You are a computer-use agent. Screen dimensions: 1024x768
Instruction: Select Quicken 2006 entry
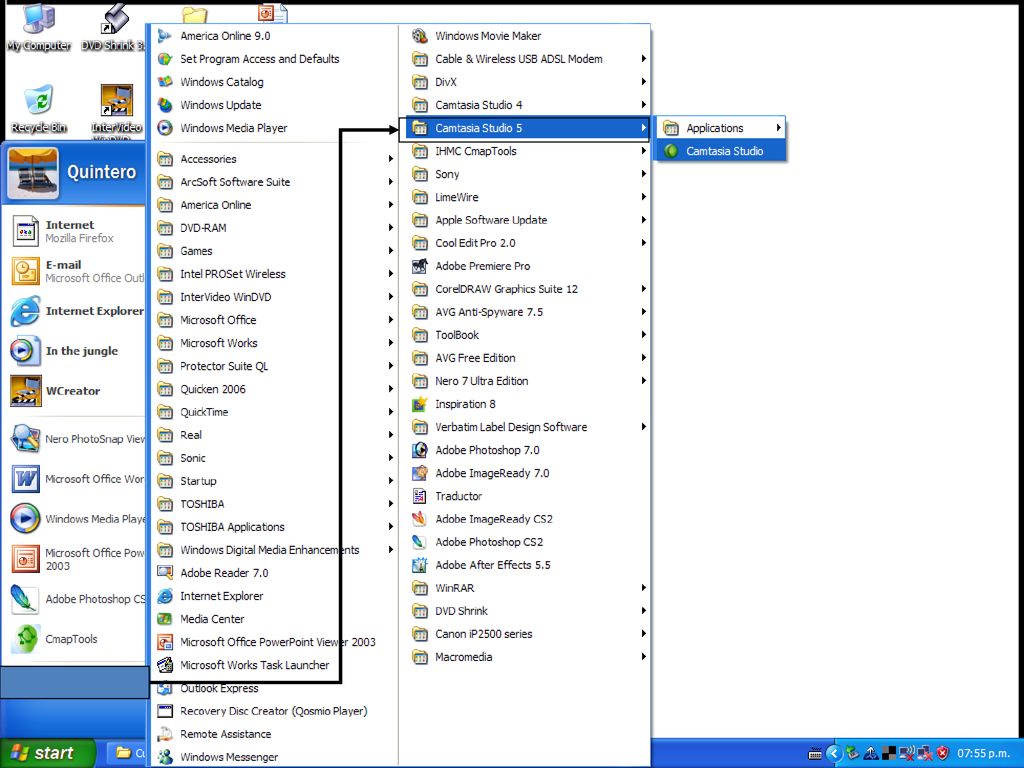[275, 389]
